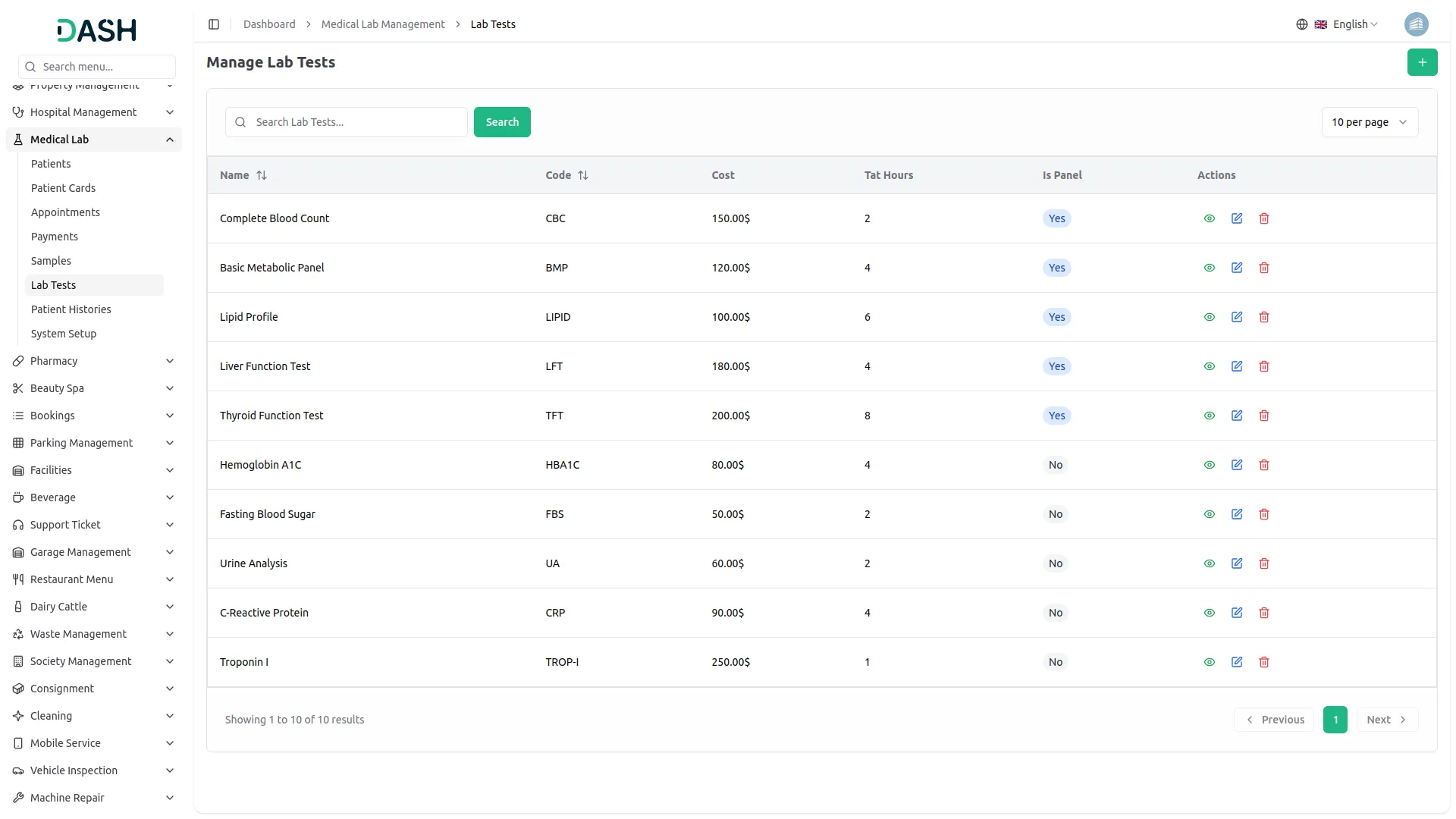Click Medical Lab Management breadcrumb link
Image resolution: width=1456 pixels, height=819 pixels.
click(382, 24)
